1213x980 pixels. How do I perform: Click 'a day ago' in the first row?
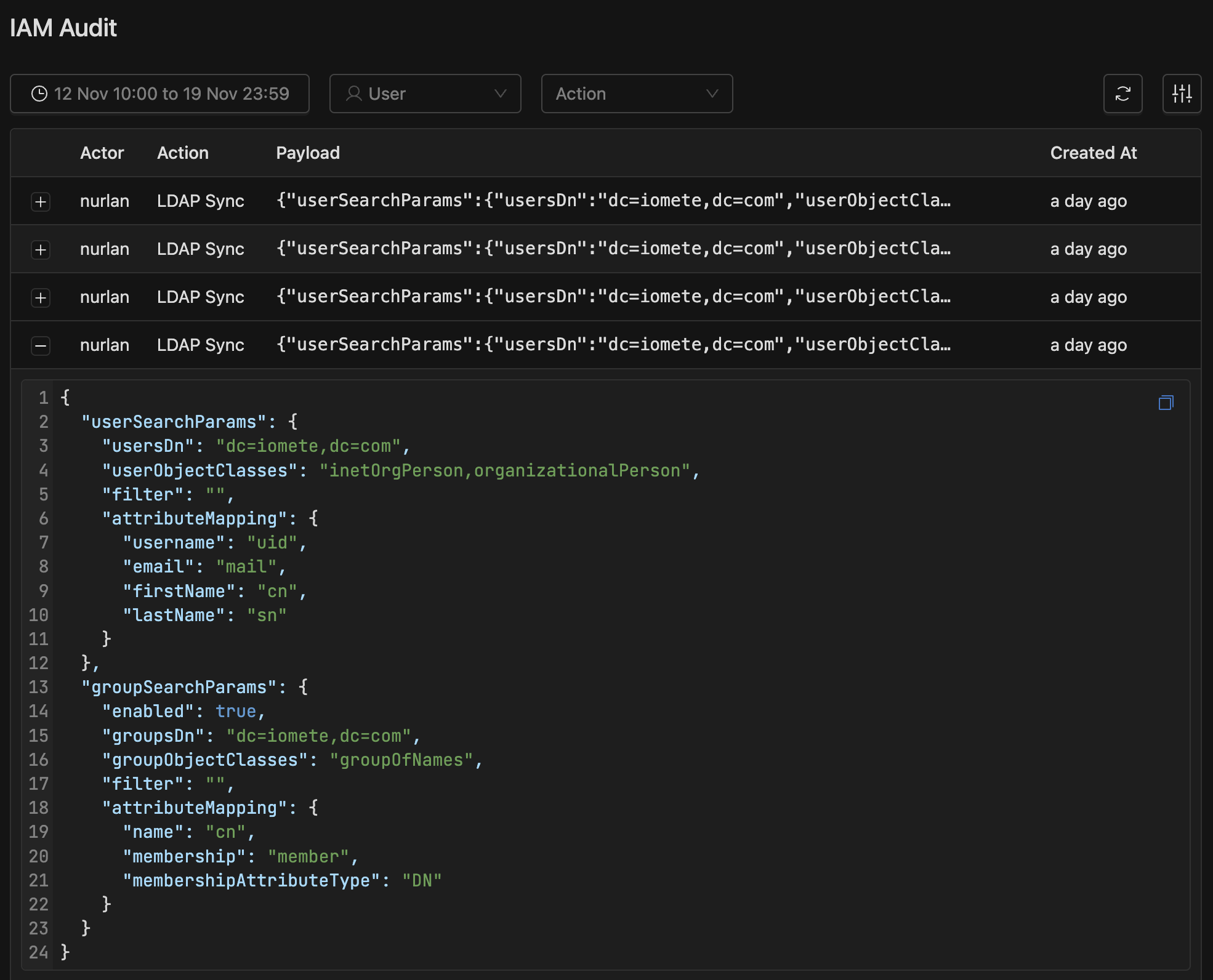click(x=1089, y=201)
